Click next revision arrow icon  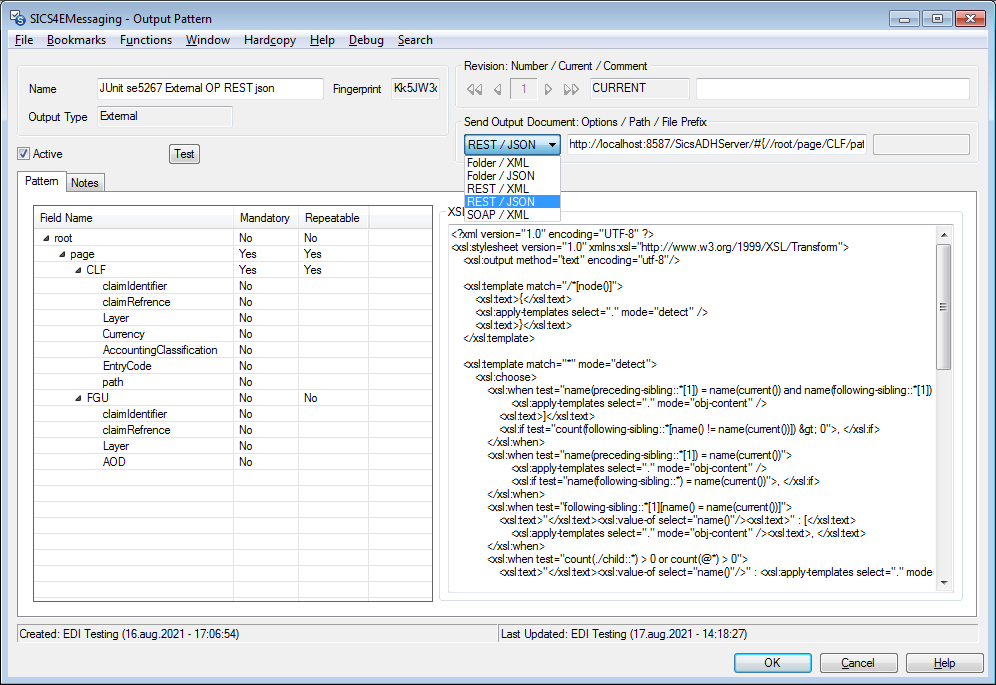coord(548,89)
